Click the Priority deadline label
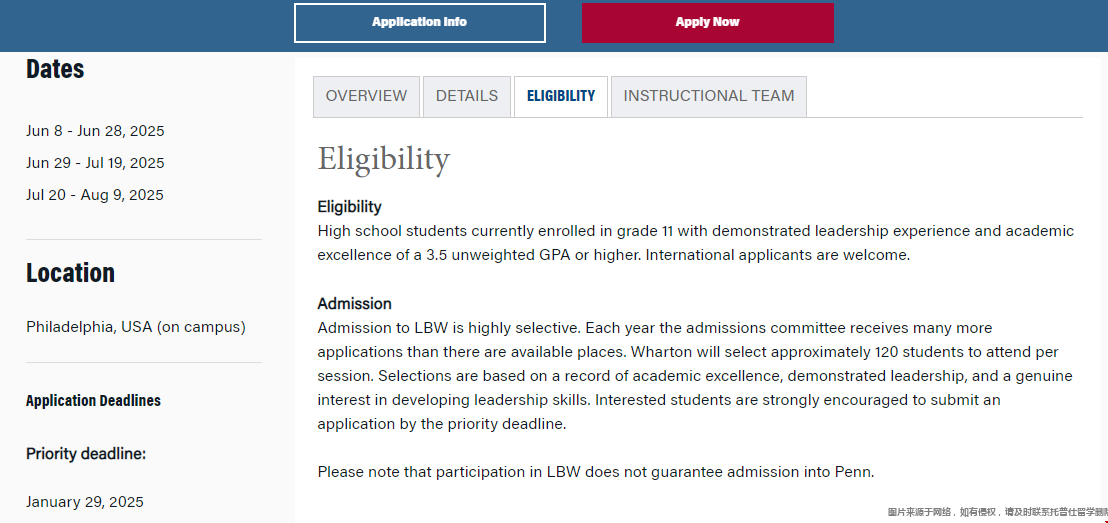 coord(86,454)
